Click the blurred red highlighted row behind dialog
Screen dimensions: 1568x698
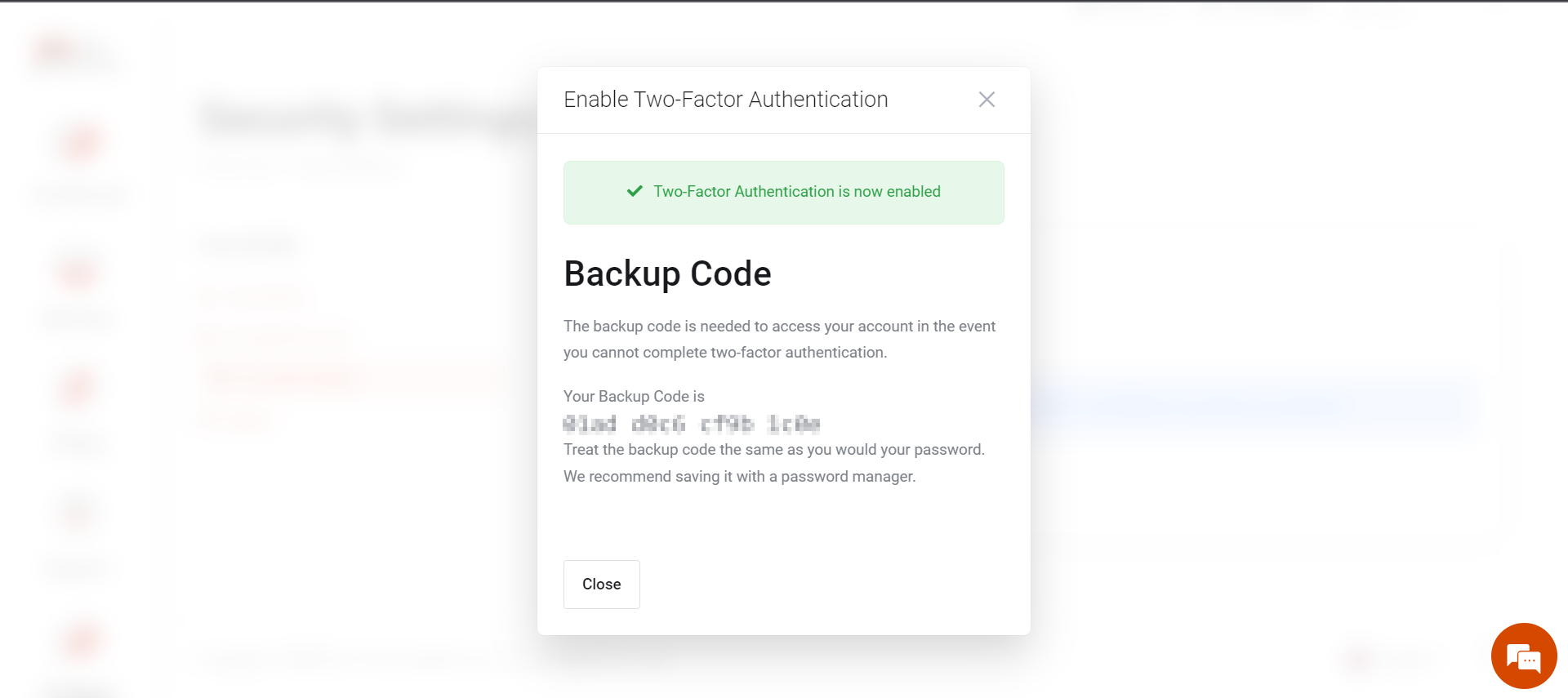[x=351, y=377]
